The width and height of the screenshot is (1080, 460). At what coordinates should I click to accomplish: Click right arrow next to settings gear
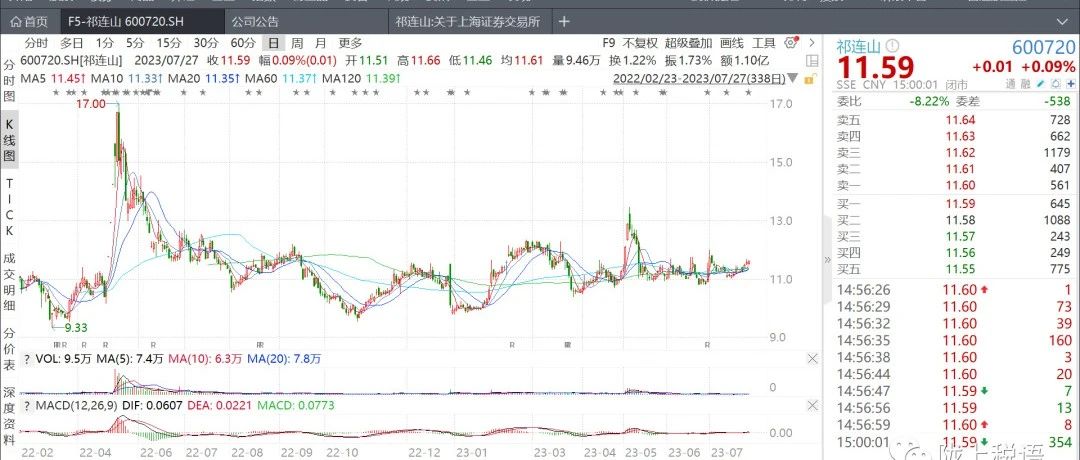[813, 43]
